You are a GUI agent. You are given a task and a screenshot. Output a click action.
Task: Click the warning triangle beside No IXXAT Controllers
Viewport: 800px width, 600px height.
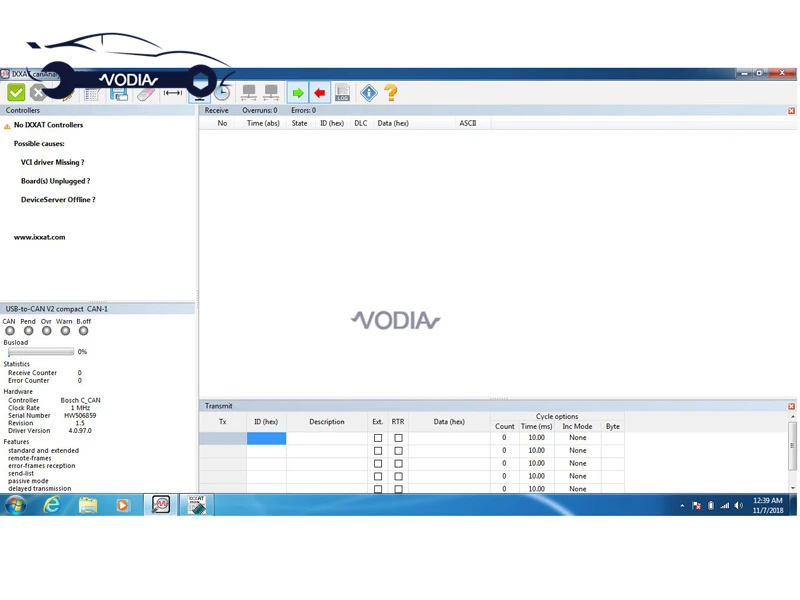7,126
